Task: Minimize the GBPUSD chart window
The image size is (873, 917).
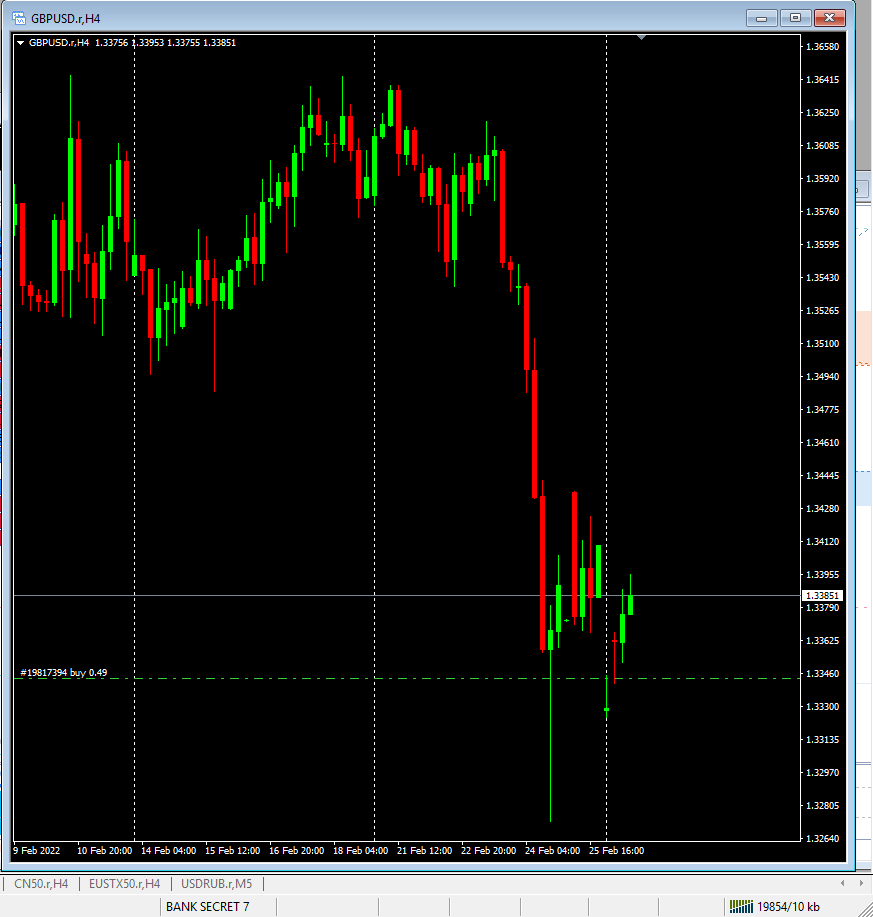Action: pyautogui.click(x=761, y=18)
